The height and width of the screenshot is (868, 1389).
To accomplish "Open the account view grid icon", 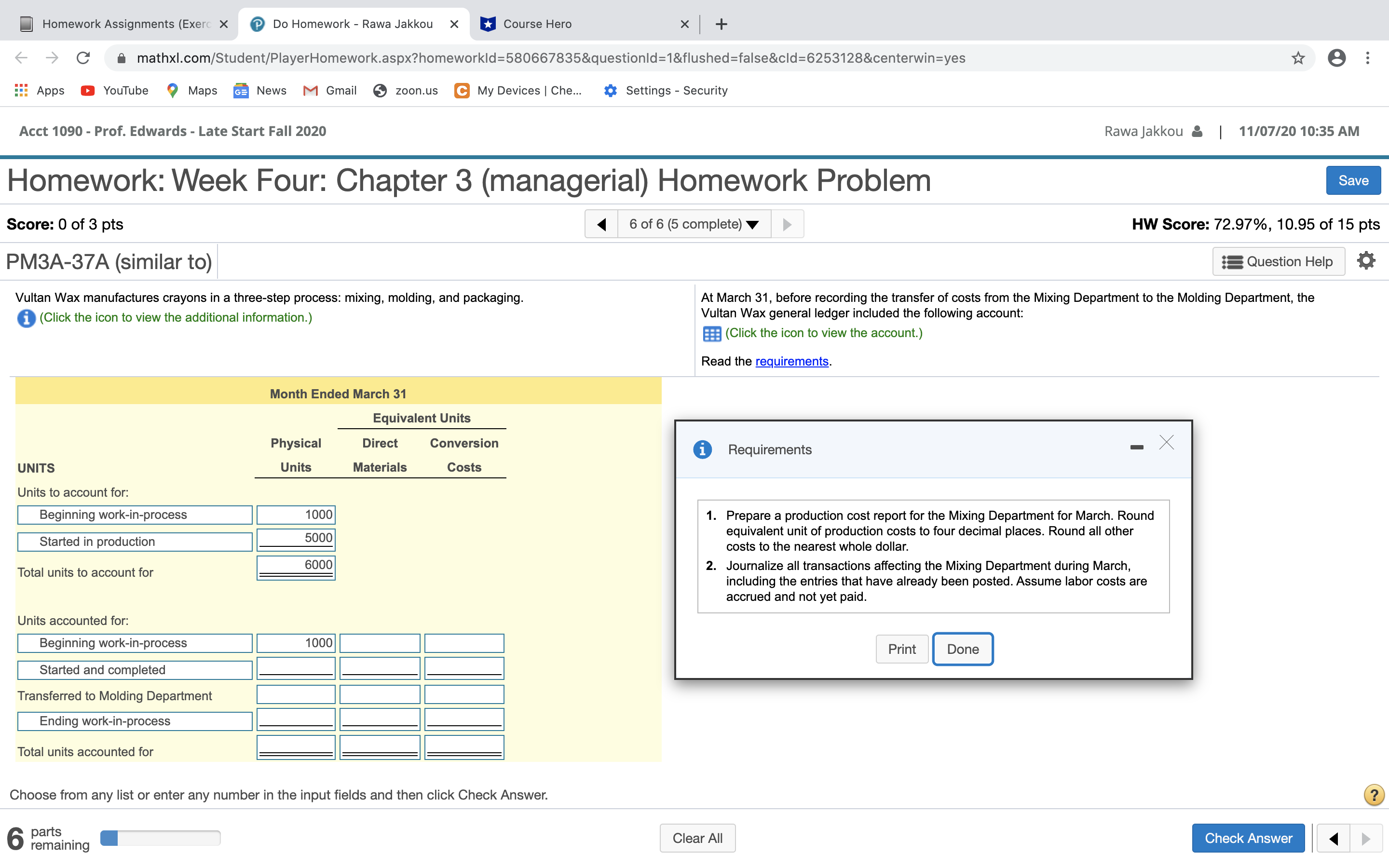I will click(712, 333).
